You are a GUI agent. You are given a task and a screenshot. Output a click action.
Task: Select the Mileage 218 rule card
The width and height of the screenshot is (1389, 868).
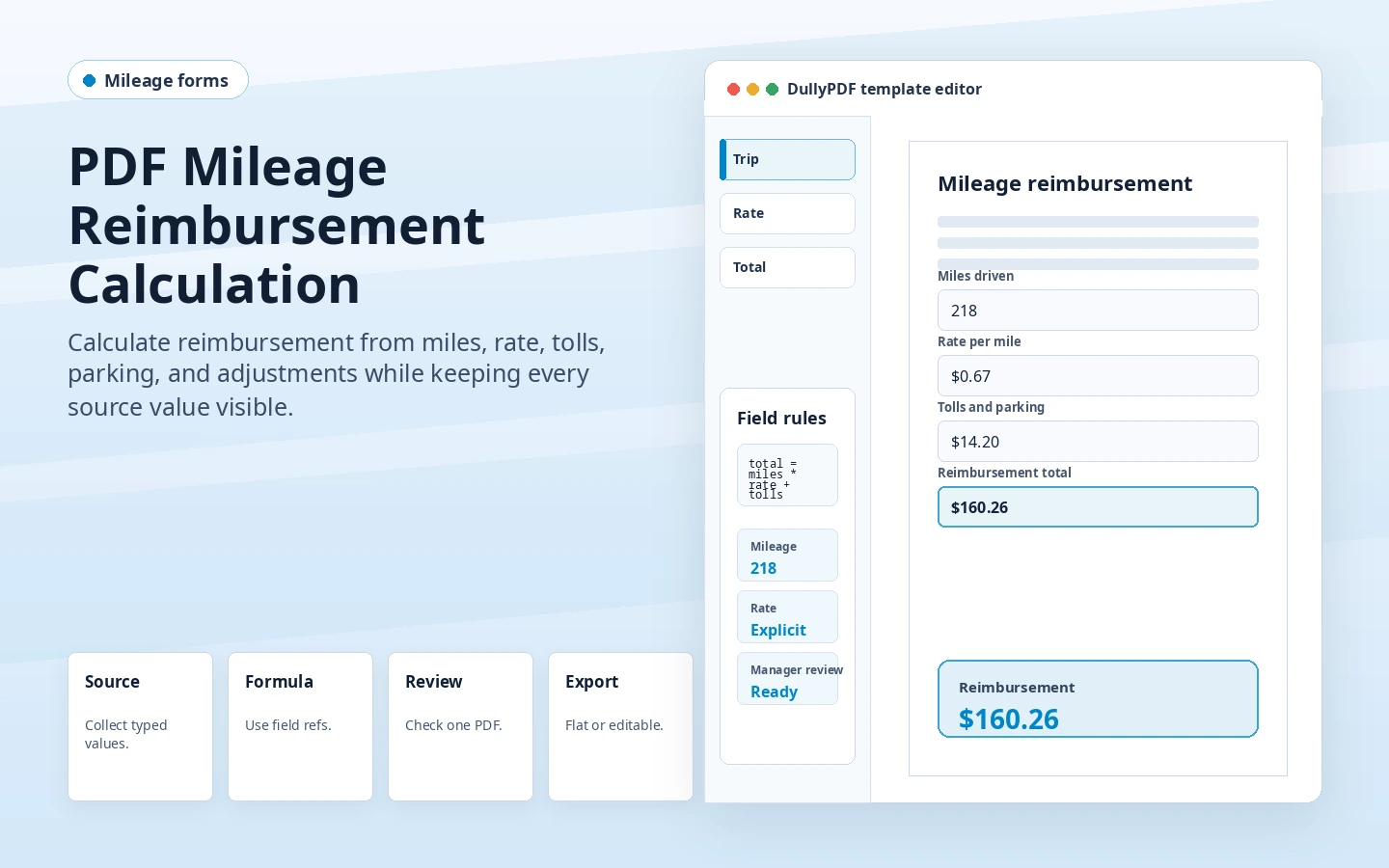point(787,556)
